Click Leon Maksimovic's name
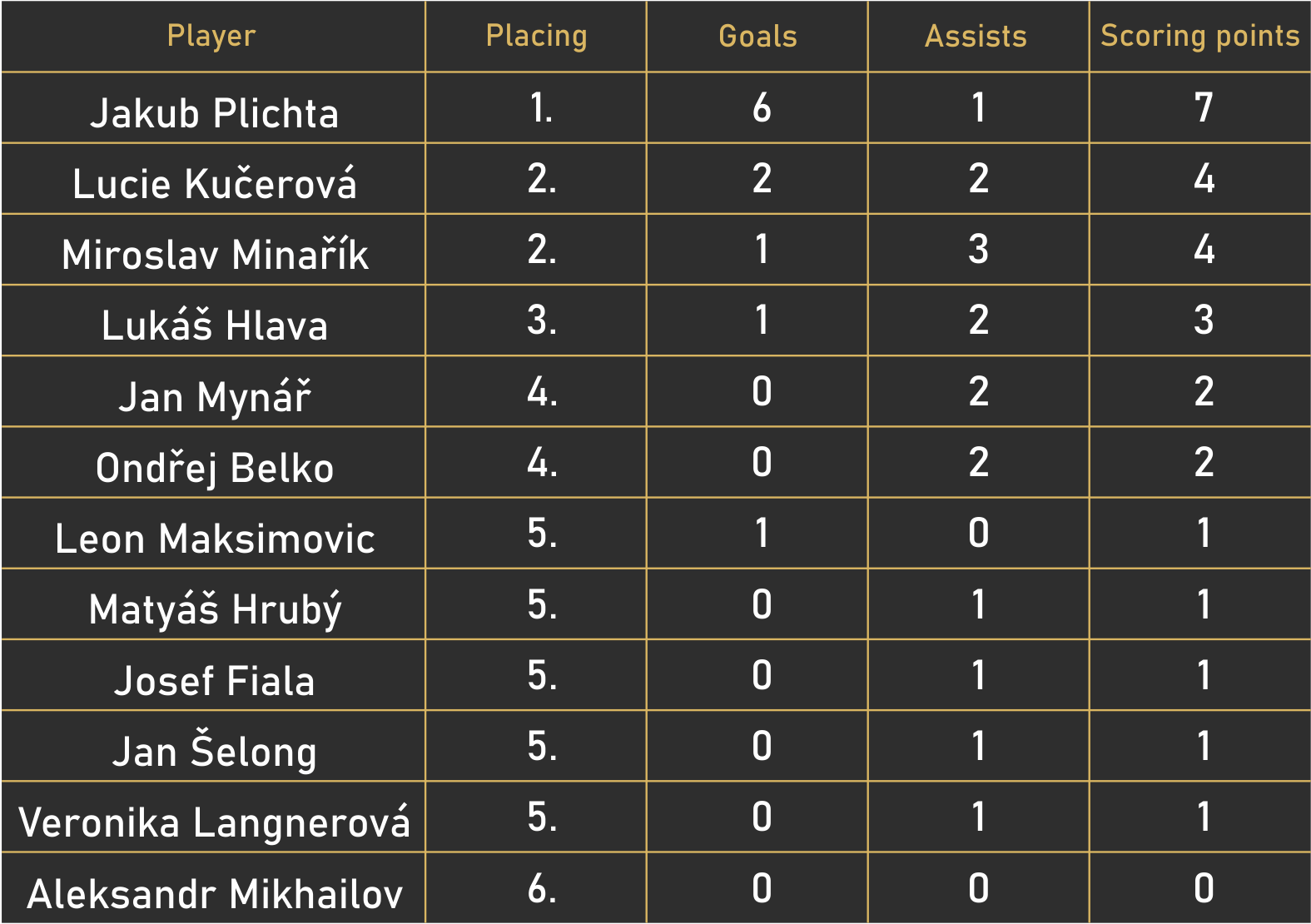Viewport: 1311px width, 924px height. (x=214, y=539)
